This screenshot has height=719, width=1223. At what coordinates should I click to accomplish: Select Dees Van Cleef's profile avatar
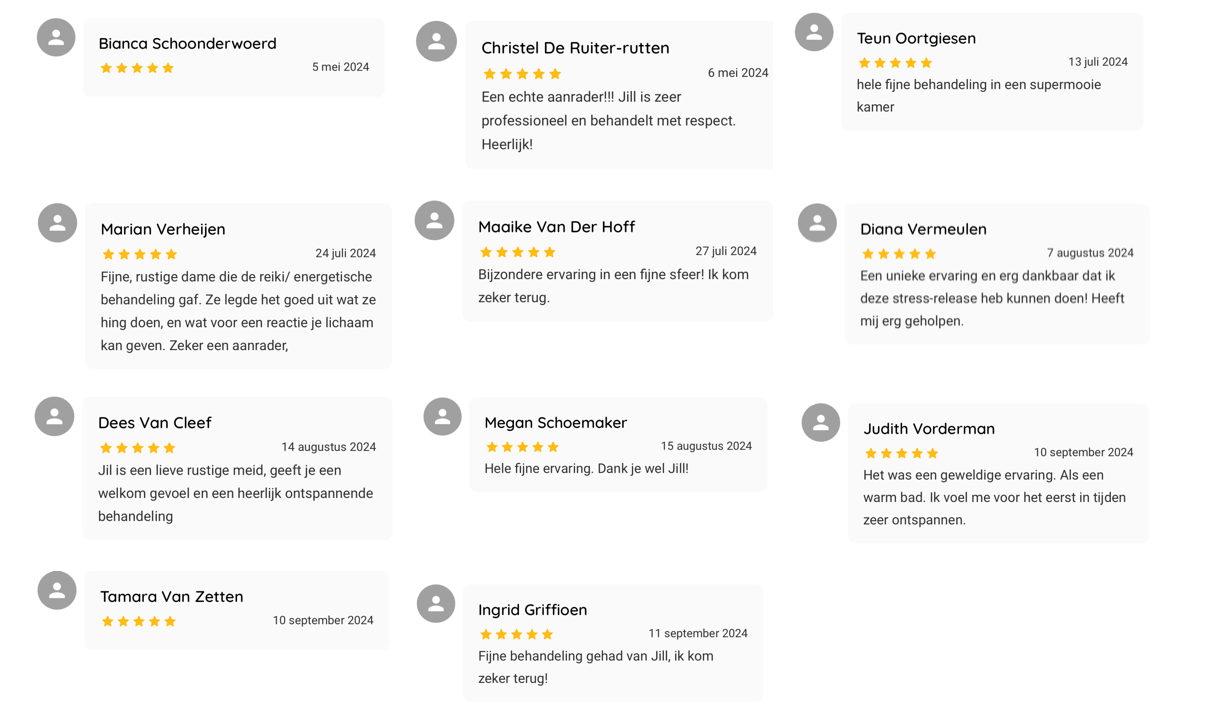[x=54, y=417]
